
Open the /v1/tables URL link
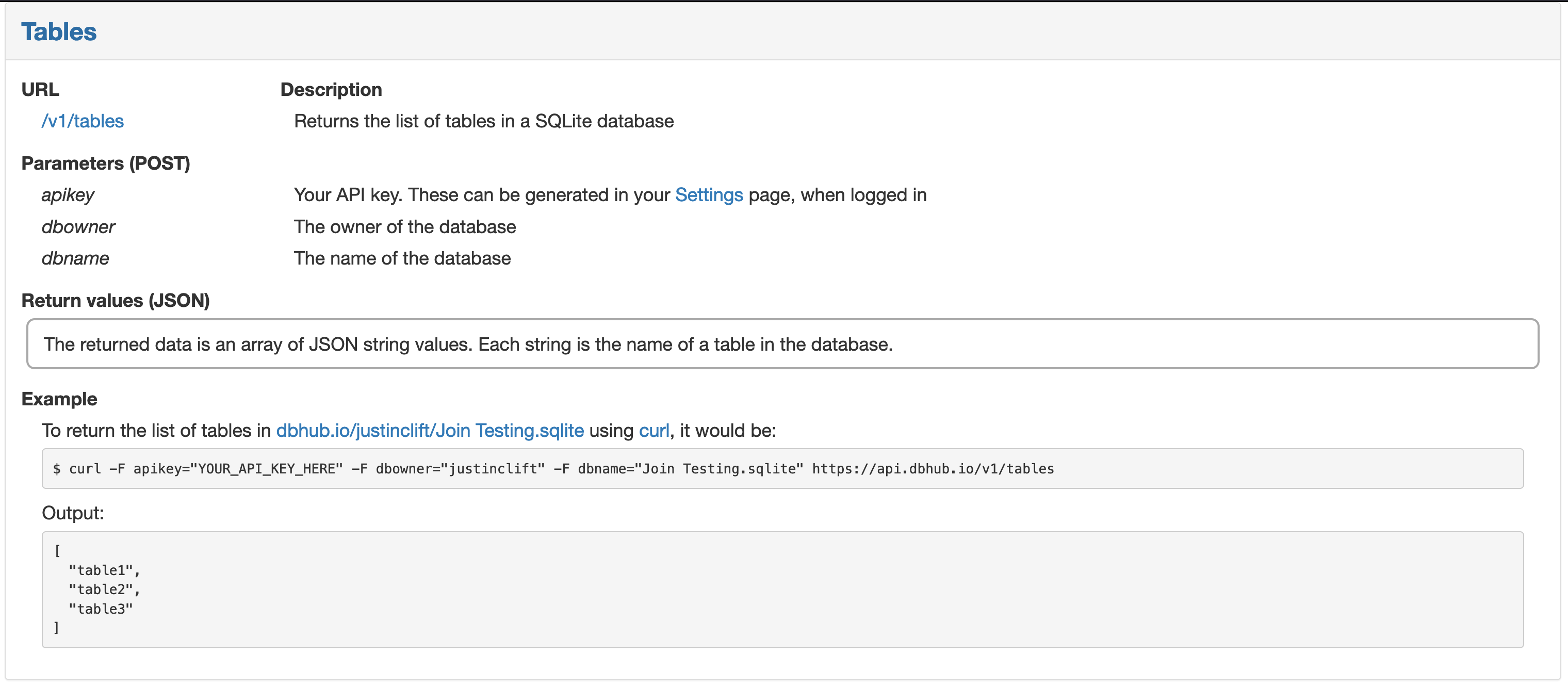(x=82, y=121)
